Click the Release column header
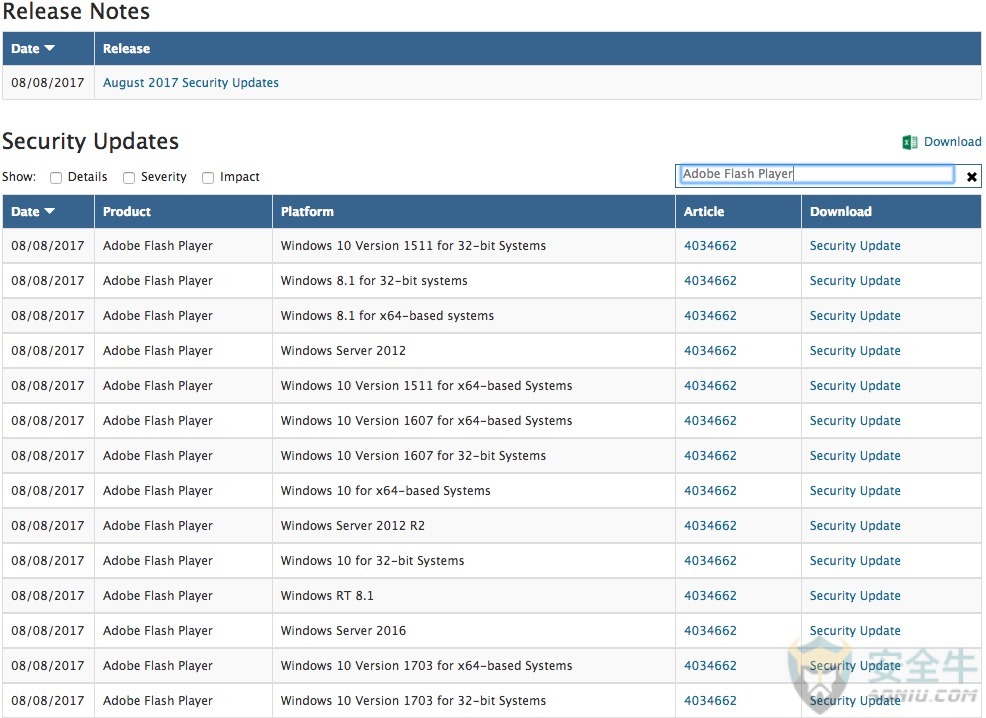The width and height of the screenshot is (986, 718). [x=126, y=48]
